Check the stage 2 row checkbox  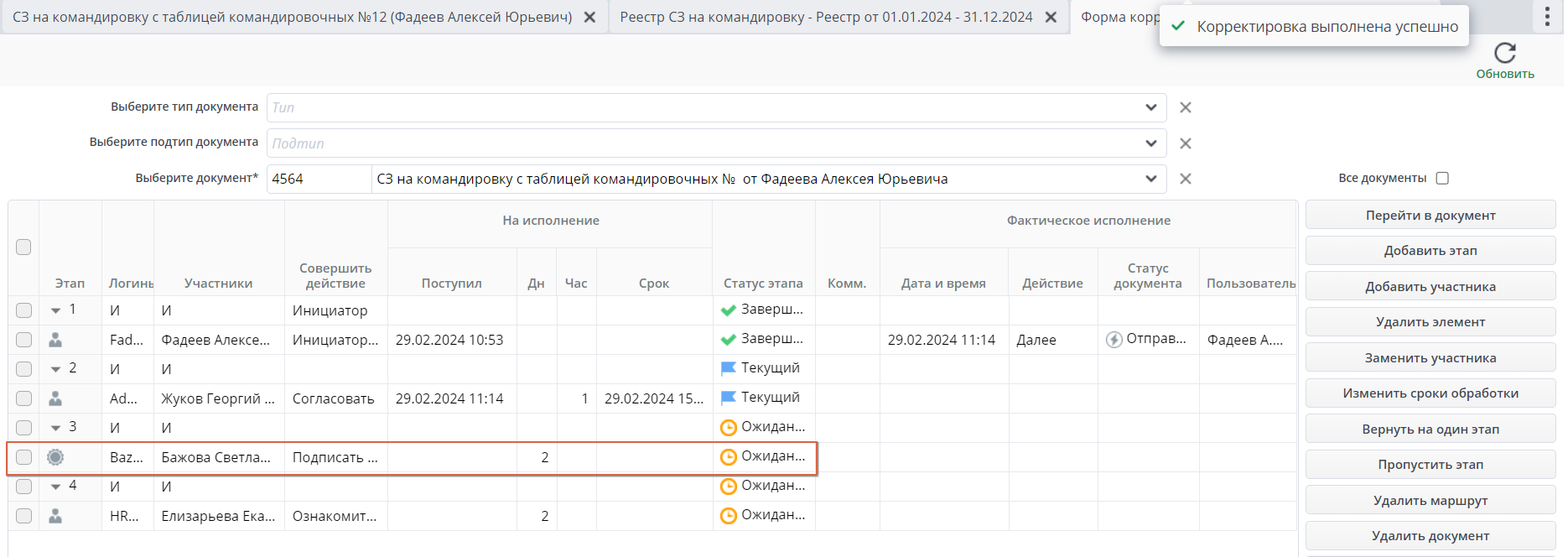[23, 369]
